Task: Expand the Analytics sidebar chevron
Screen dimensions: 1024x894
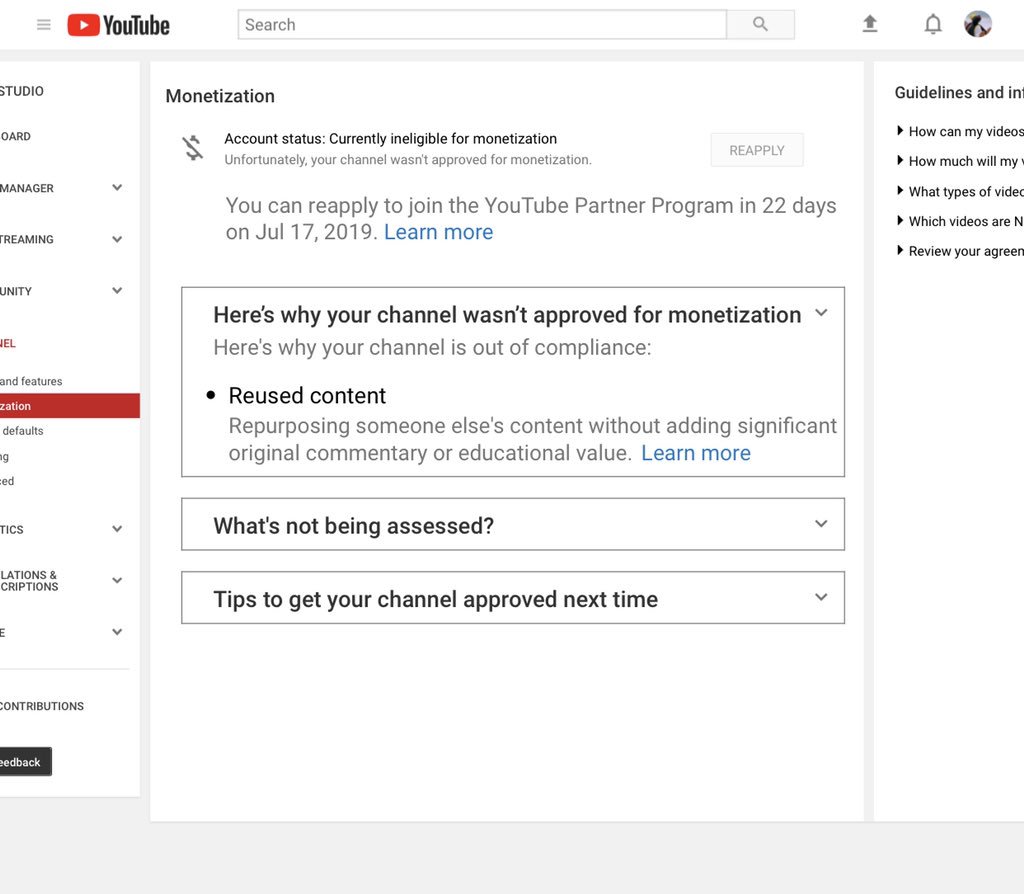Action: point(117,529)
